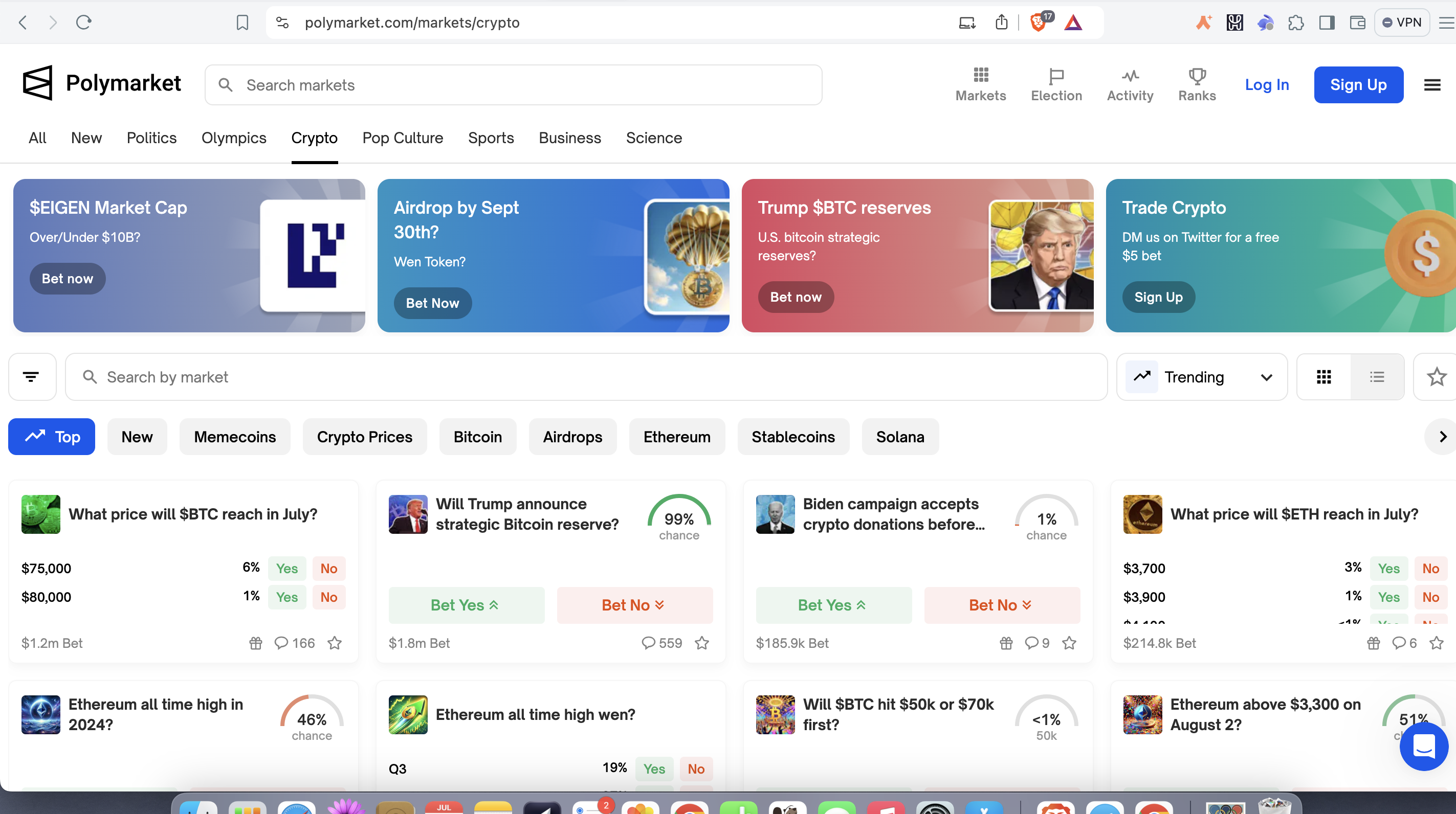Select the Science category tab
The width and height of the screenshot is (1456, 814).
(x=654, y=138)
